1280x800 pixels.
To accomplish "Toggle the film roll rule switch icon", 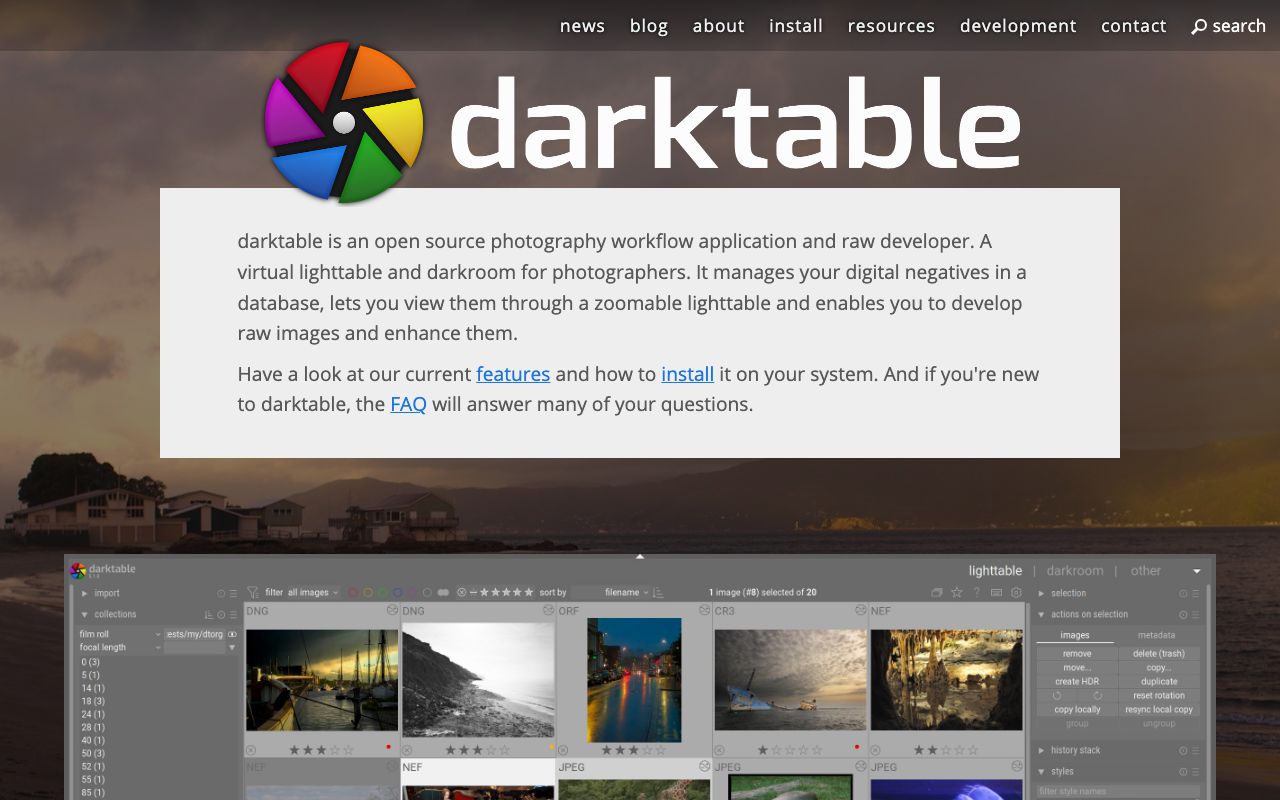I will 233,634.
